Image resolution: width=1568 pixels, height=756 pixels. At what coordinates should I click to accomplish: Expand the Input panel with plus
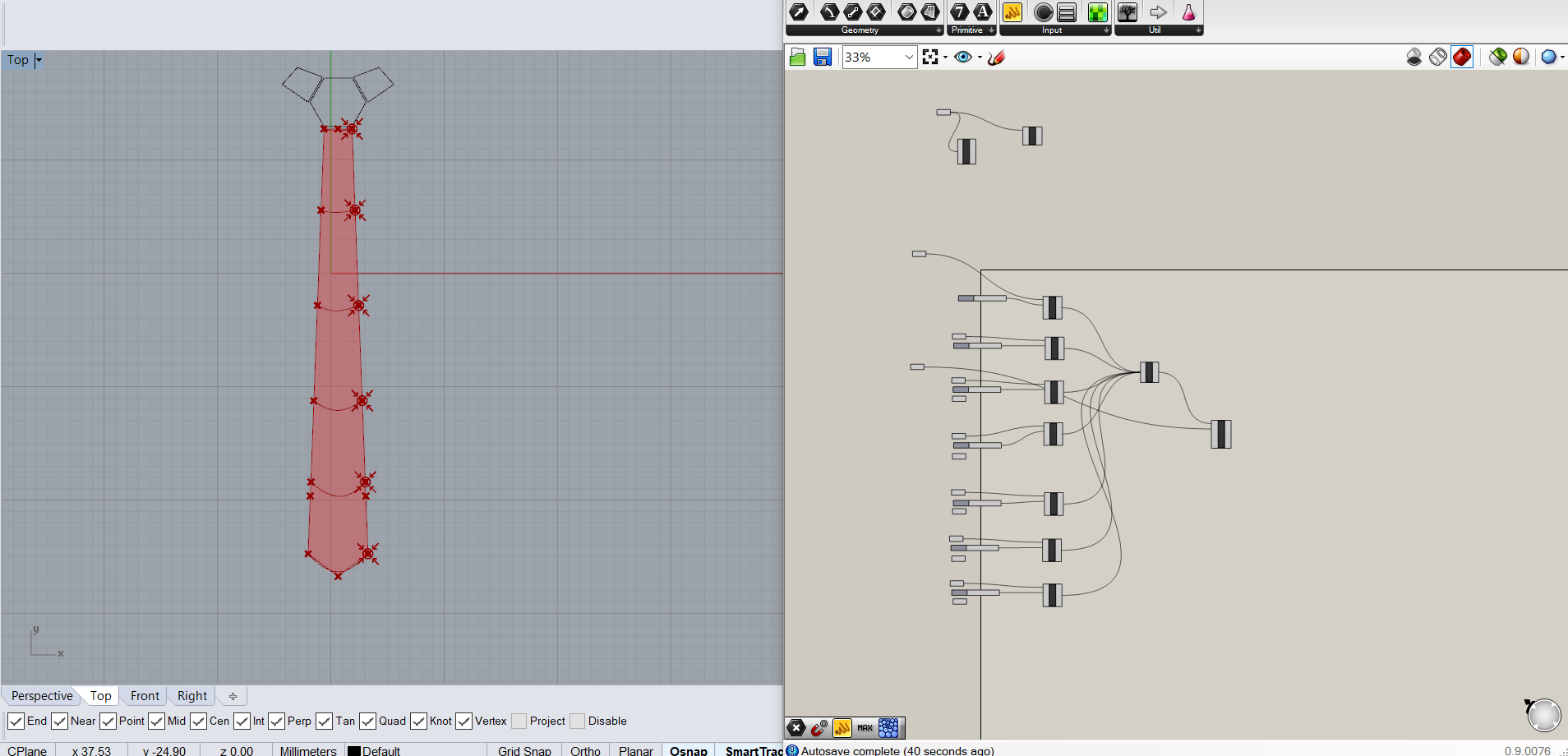coord(1106,30)
